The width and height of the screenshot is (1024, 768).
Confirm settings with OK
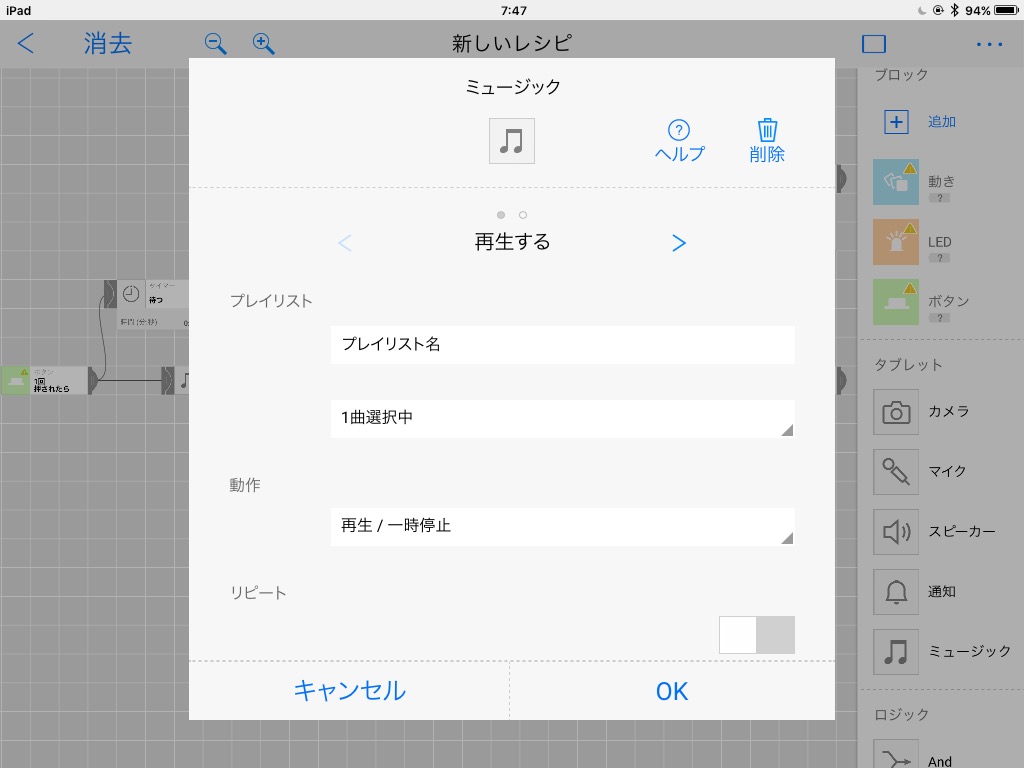click(672, 691)
